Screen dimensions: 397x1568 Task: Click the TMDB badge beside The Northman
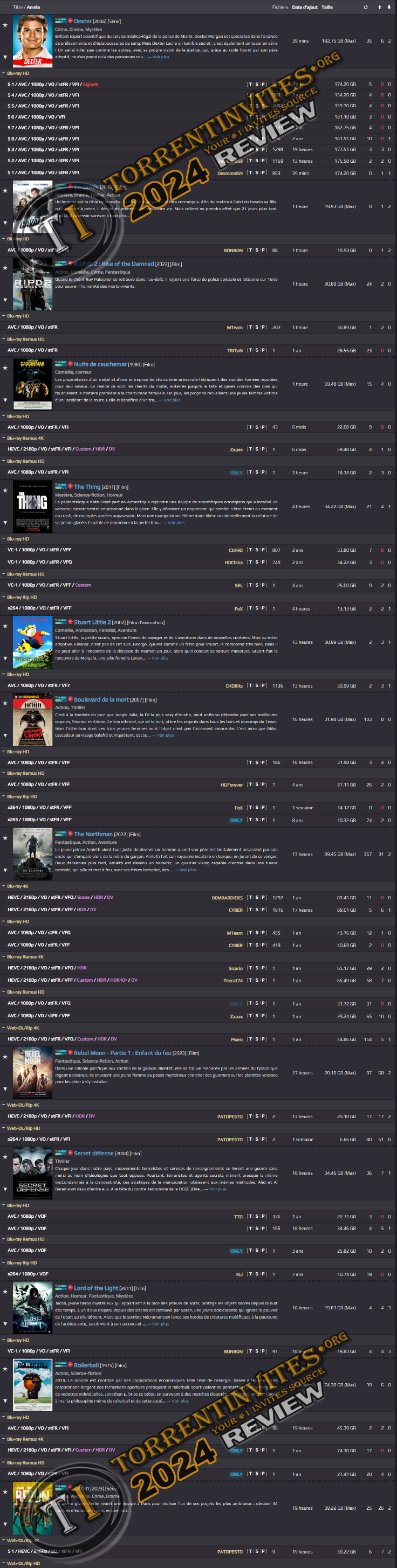[60, 834]
